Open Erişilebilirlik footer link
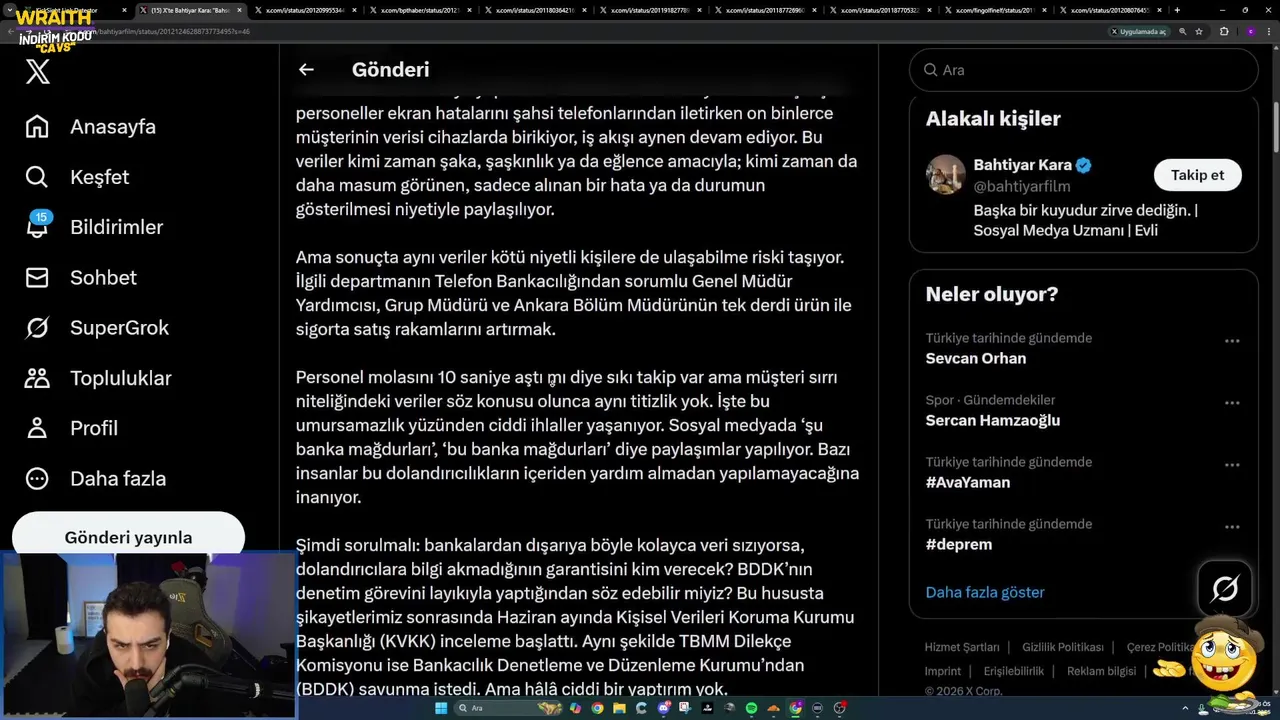The width and height of the screenshot is (1280, 720). click(1014, 671)
